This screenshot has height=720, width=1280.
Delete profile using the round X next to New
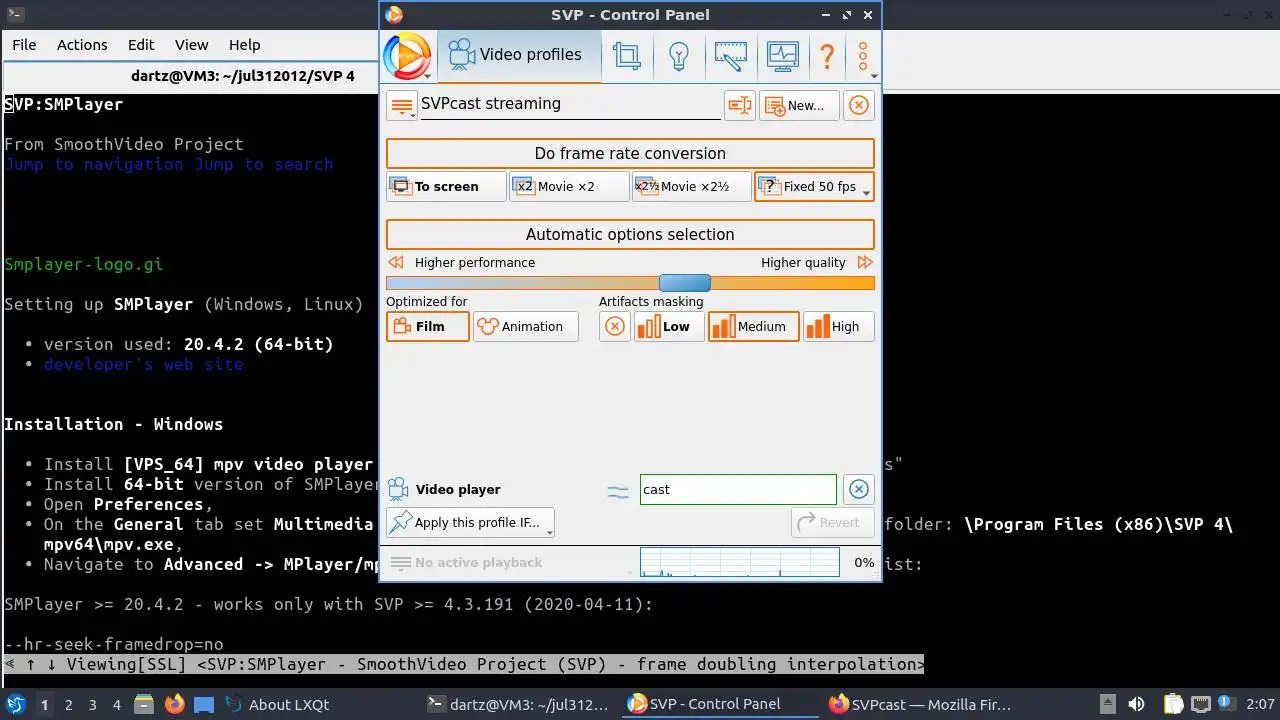(858, 105)
